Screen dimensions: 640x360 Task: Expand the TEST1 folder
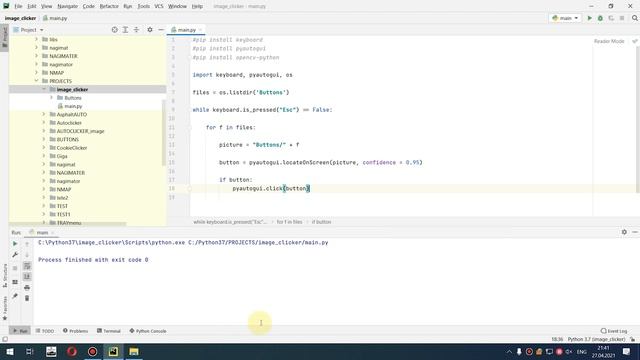click(44, 214)
